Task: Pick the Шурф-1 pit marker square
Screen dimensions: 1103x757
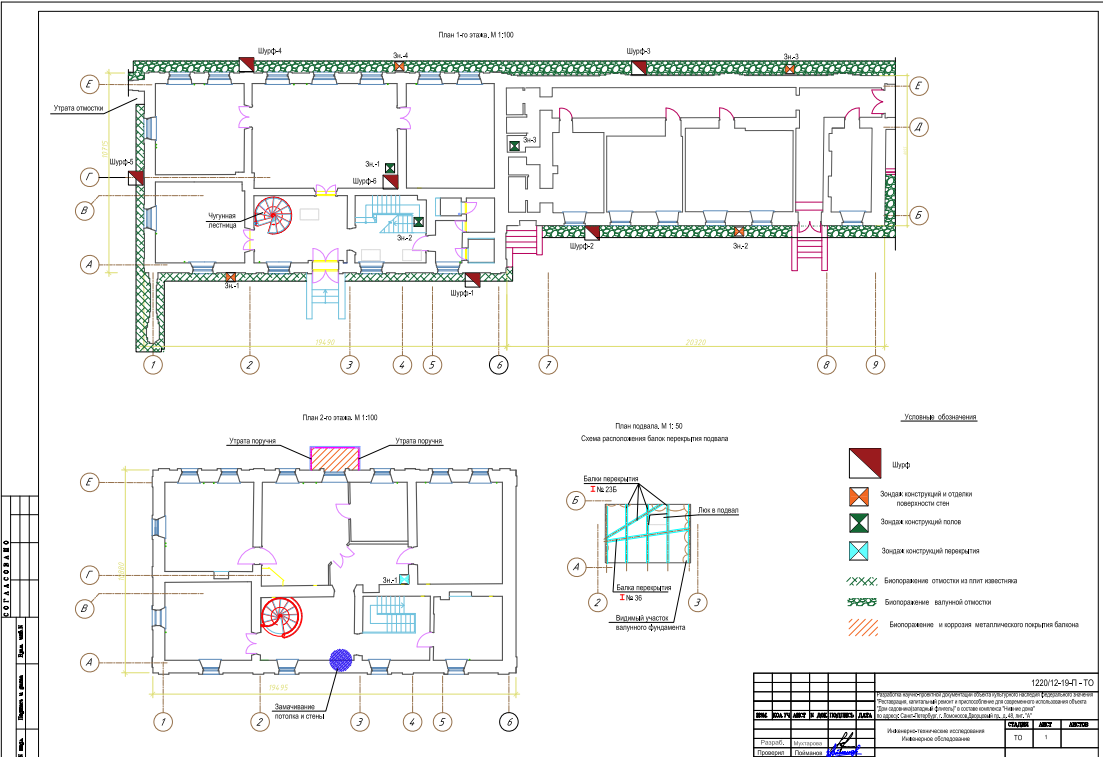Action: pos(473,280)
